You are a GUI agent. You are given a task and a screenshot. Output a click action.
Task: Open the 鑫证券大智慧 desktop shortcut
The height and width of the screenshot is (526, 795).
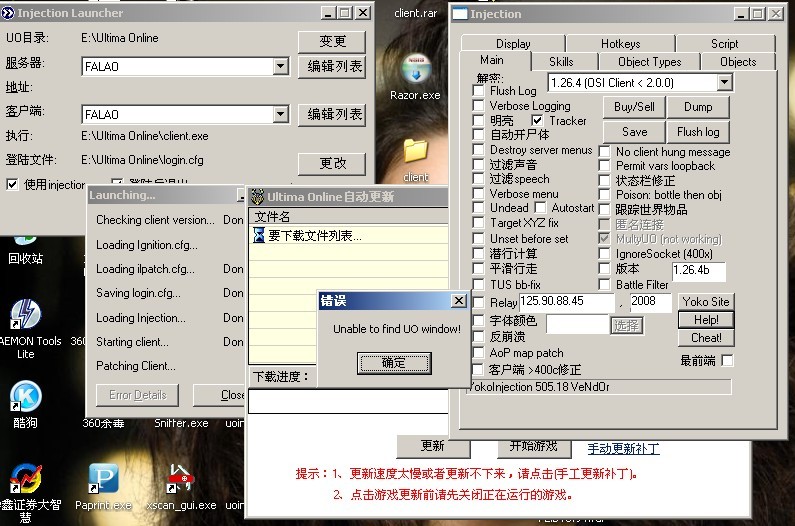point(27,479)
